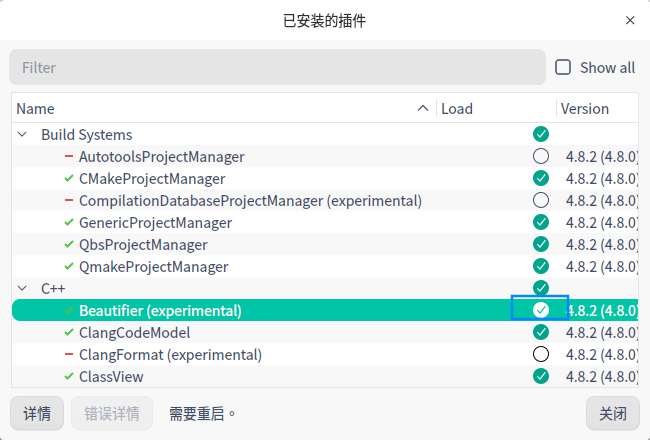Enable loading of ClangFormat plugin

[541, 354]
